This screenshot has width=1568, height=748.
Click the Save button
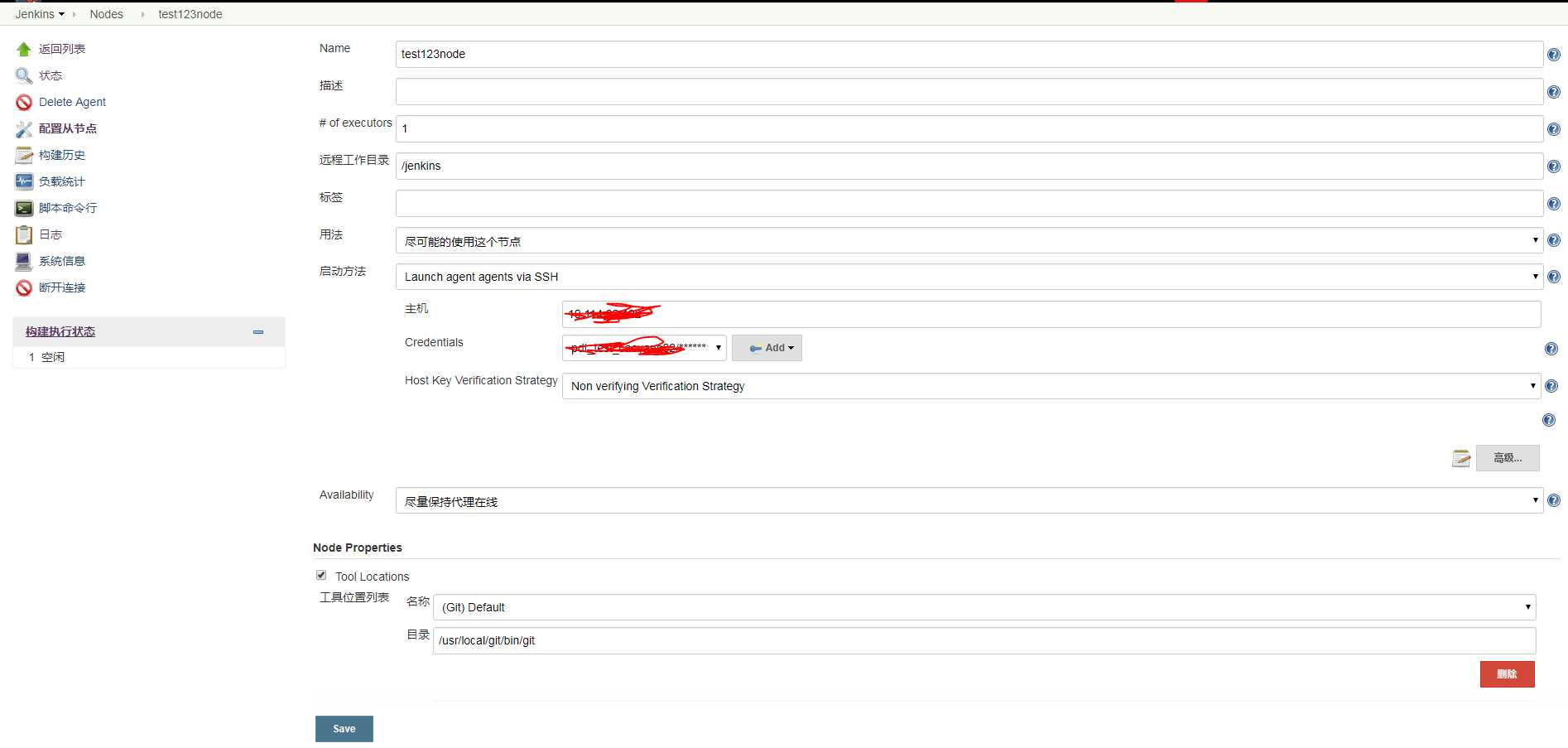tap(344, 729)
